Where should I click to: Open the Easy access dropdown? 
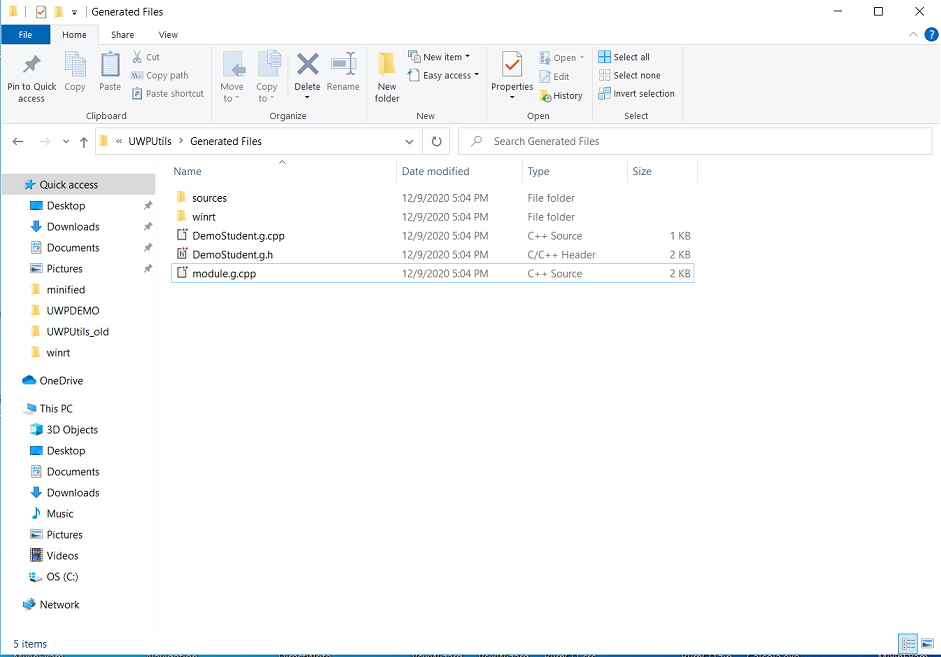pos(443,76)
